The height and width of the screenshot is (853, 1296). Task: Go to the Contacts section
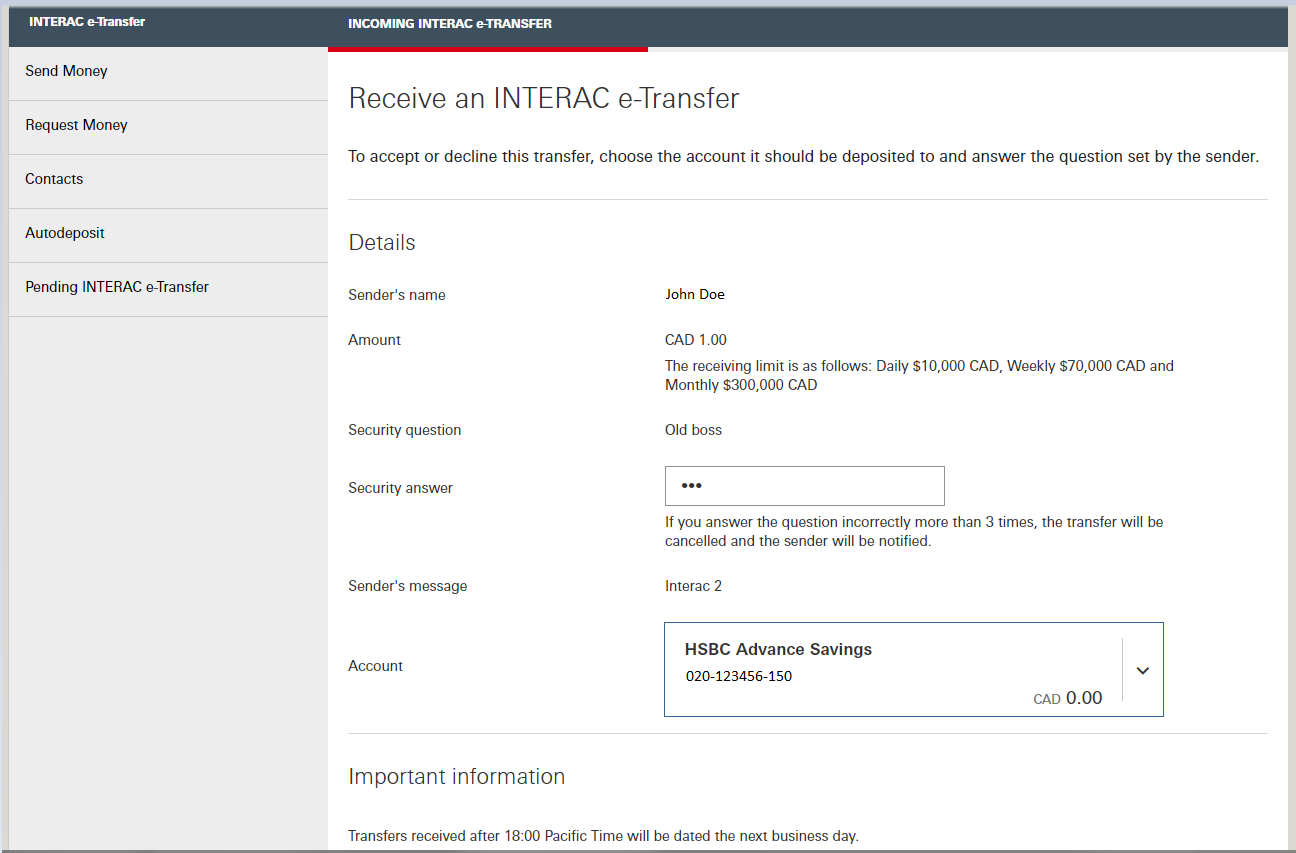pyautogui.click(x=168, y=180)
